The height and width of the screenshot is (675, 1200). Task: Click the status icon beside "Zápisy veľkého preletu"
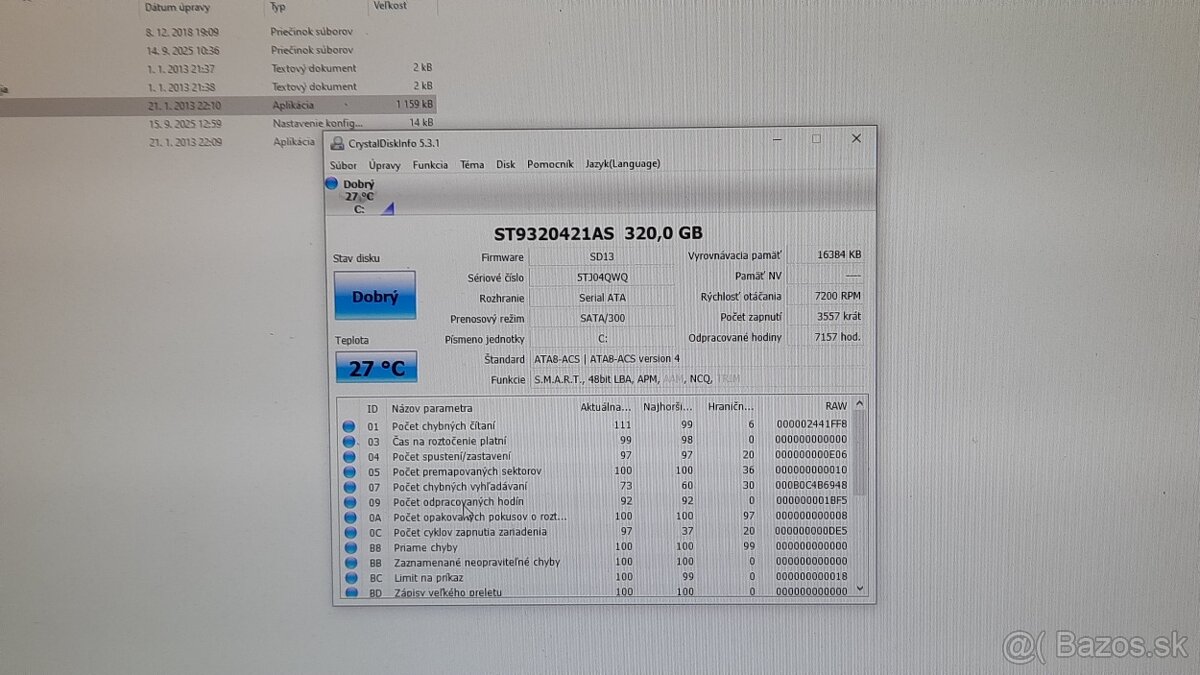click(350, 591)
